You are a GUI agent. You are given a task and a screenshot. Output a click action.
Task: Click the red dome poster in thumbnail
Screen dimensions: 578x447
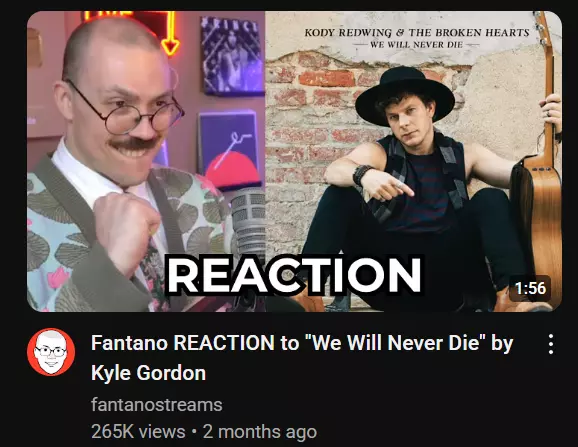tap(230, 151)
